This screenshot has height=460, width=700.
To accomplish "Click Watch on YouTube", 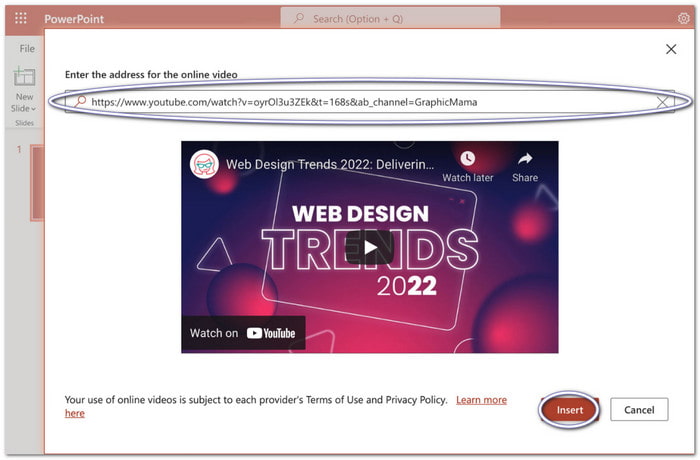I will pyautogui.click(x=243, y=333).
